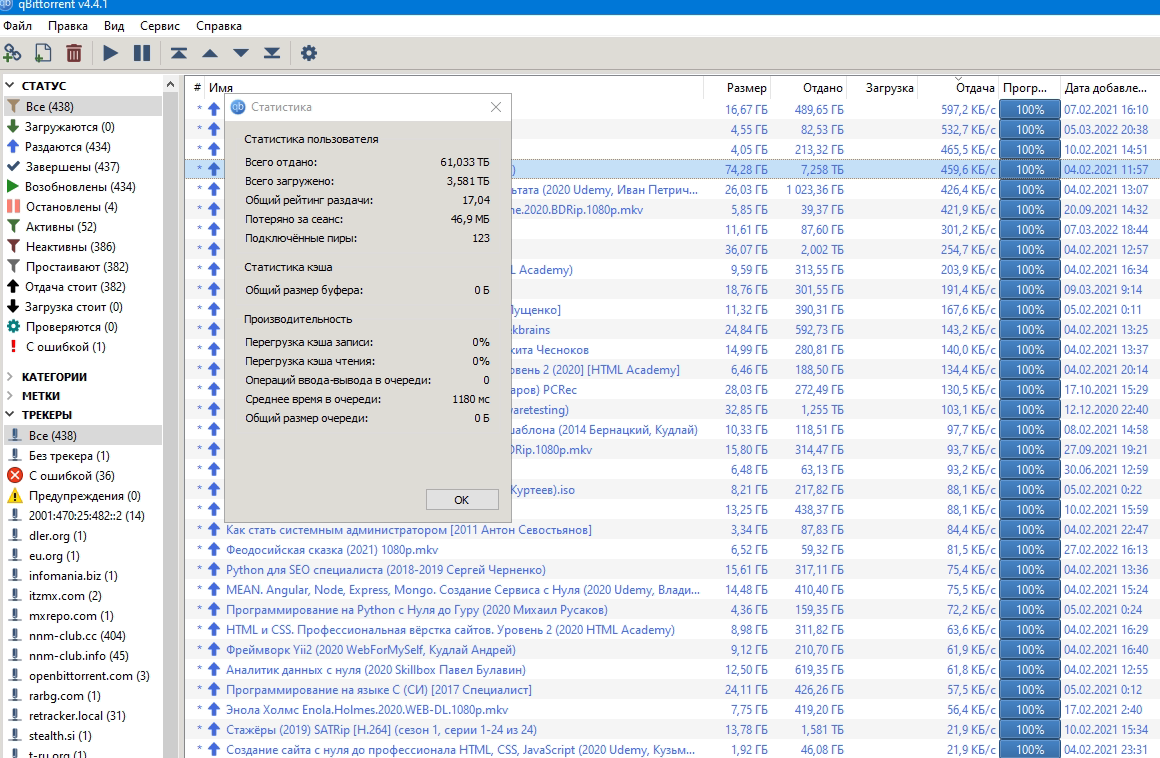The image size is (1160, 758).
Task: Select the Простаивают (382) status filter
Action: (83, 266)
